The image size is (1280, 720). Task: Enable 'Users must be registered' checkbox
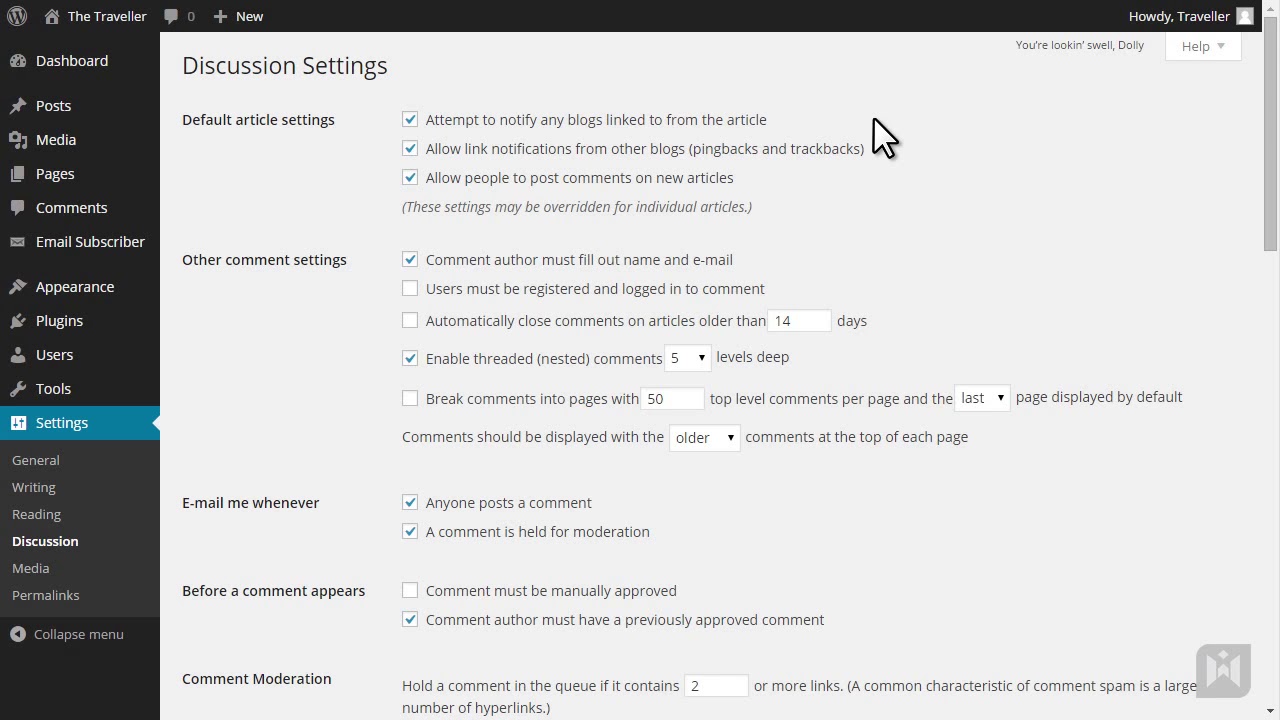pyautogui.click(x=410, y=289)
